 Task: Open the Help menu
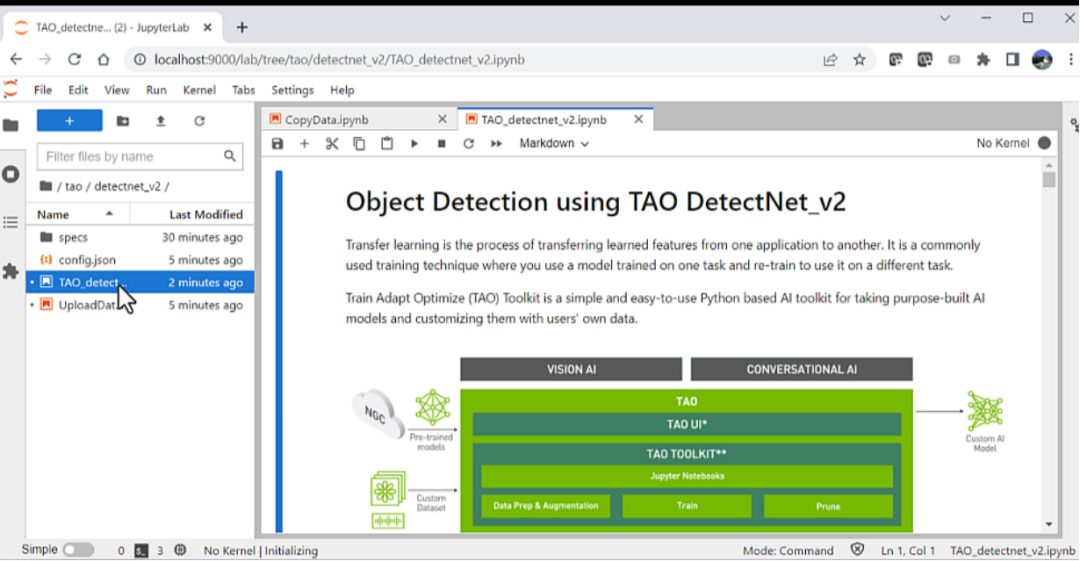click(342, 90)
